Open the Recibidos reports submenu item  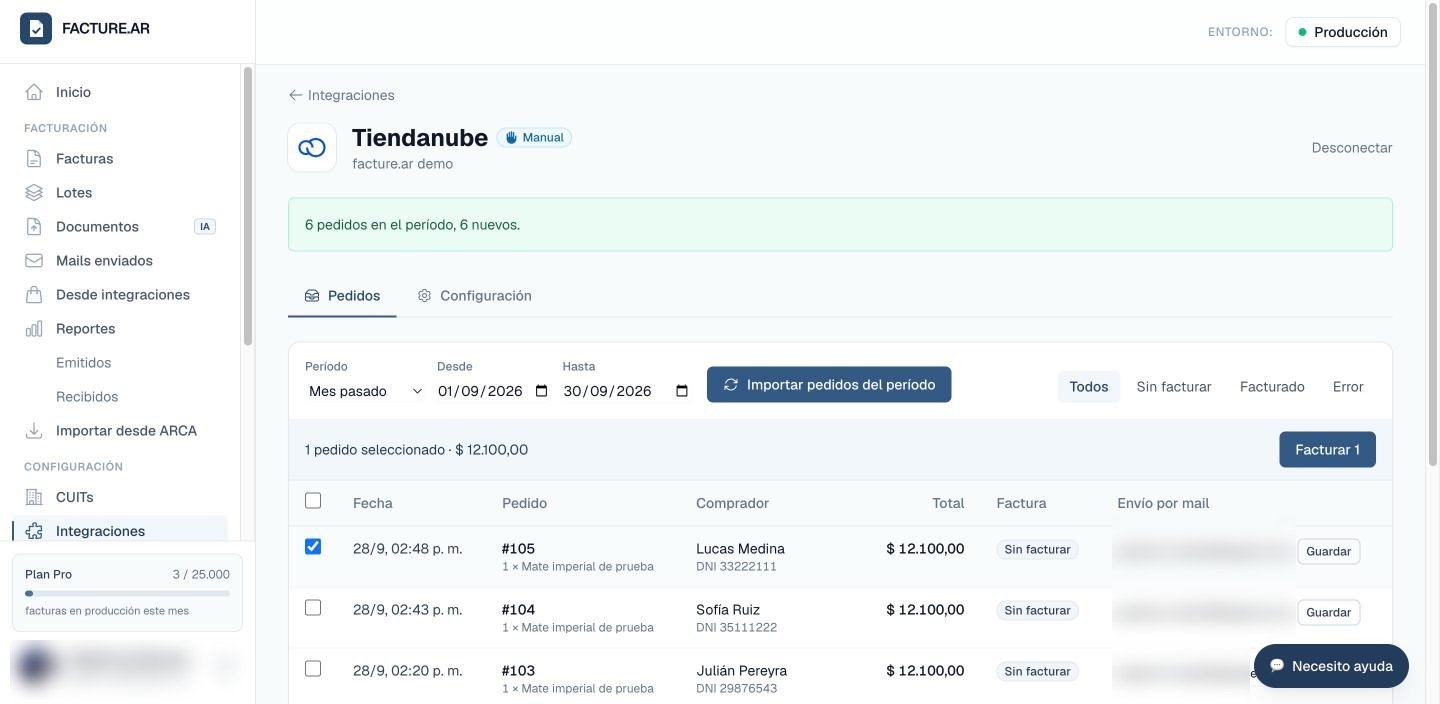[87, 397]
